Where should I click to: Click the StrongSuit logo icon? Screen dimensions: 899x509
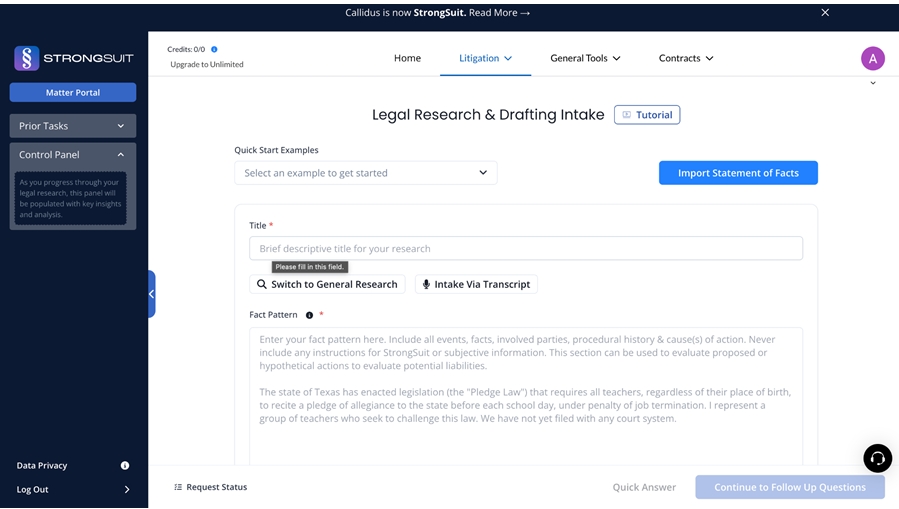click(27, 58)
